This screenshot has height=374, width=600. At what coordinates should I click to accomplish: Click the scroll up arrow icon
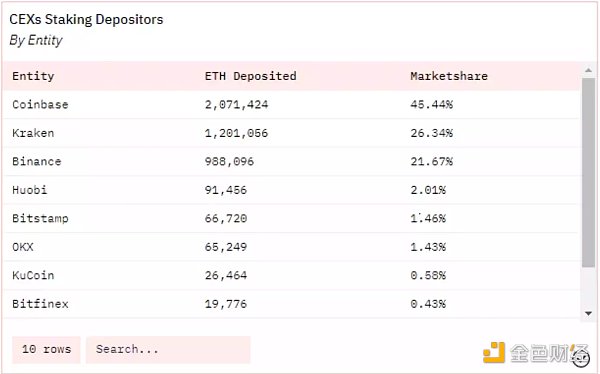[588, 70]
